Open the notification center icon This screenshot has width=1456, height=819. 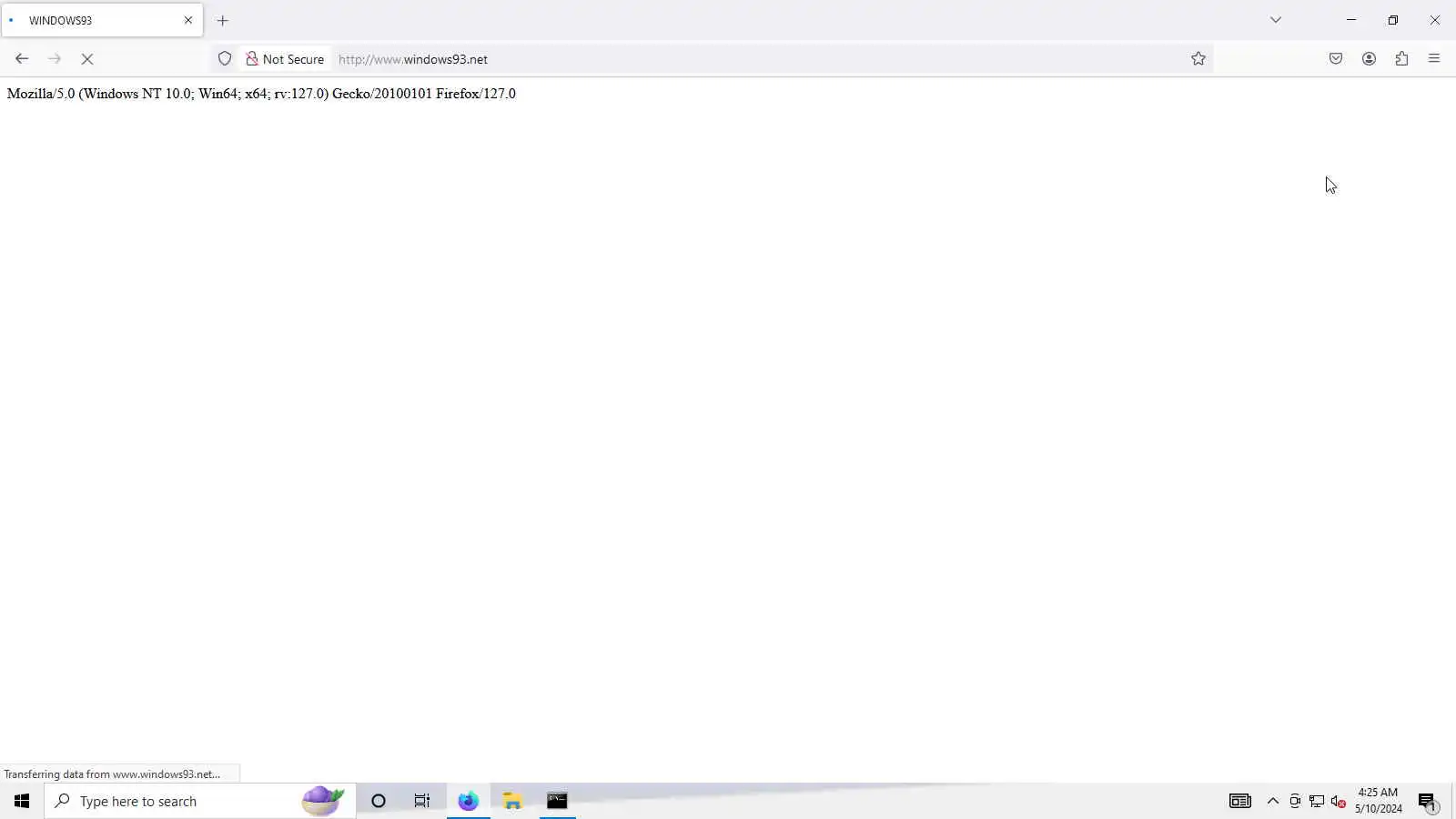tap(1427, 801)
